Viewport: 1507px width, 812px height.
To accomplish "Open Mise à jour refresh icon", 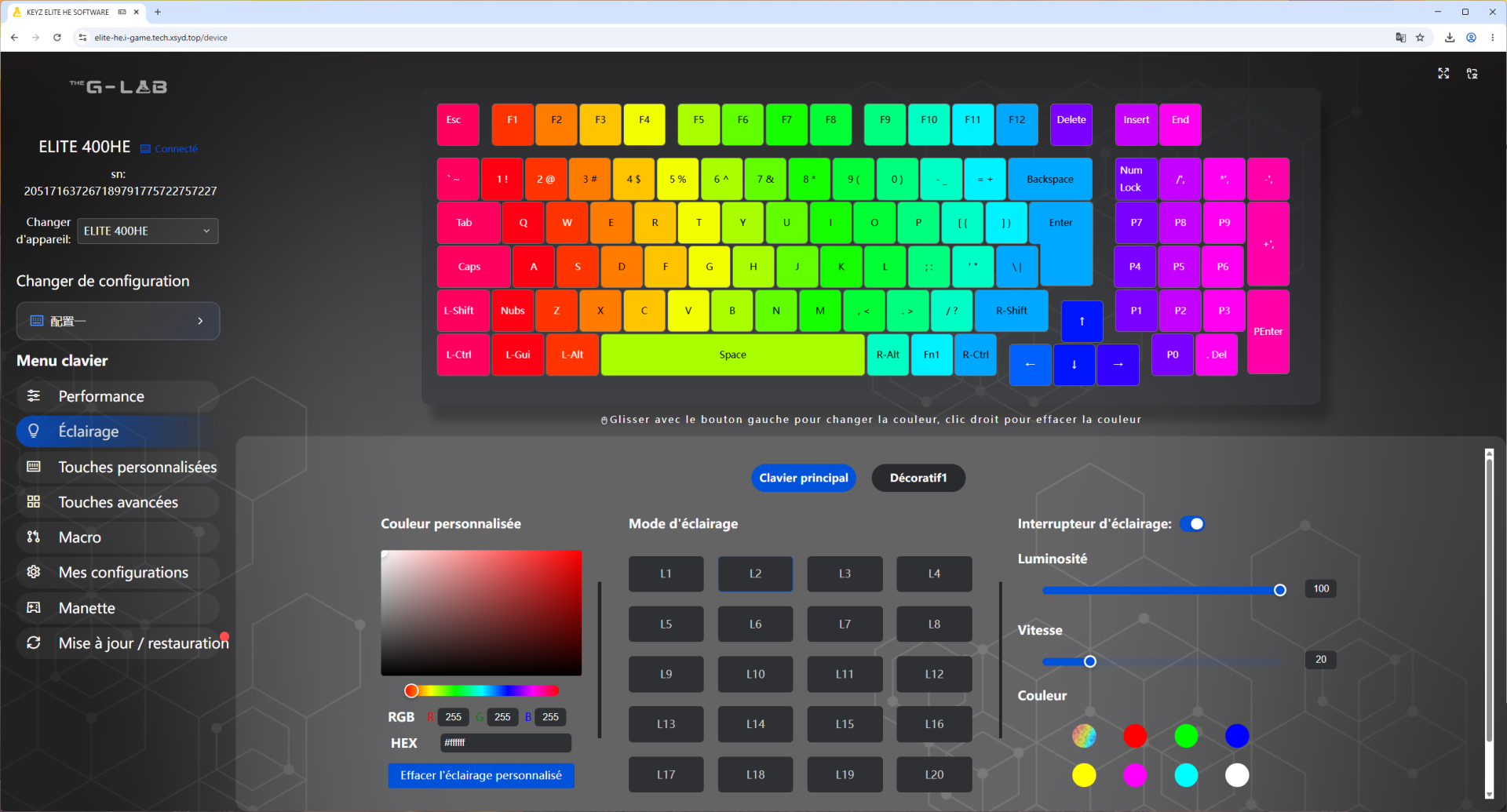I will [34, 643].
